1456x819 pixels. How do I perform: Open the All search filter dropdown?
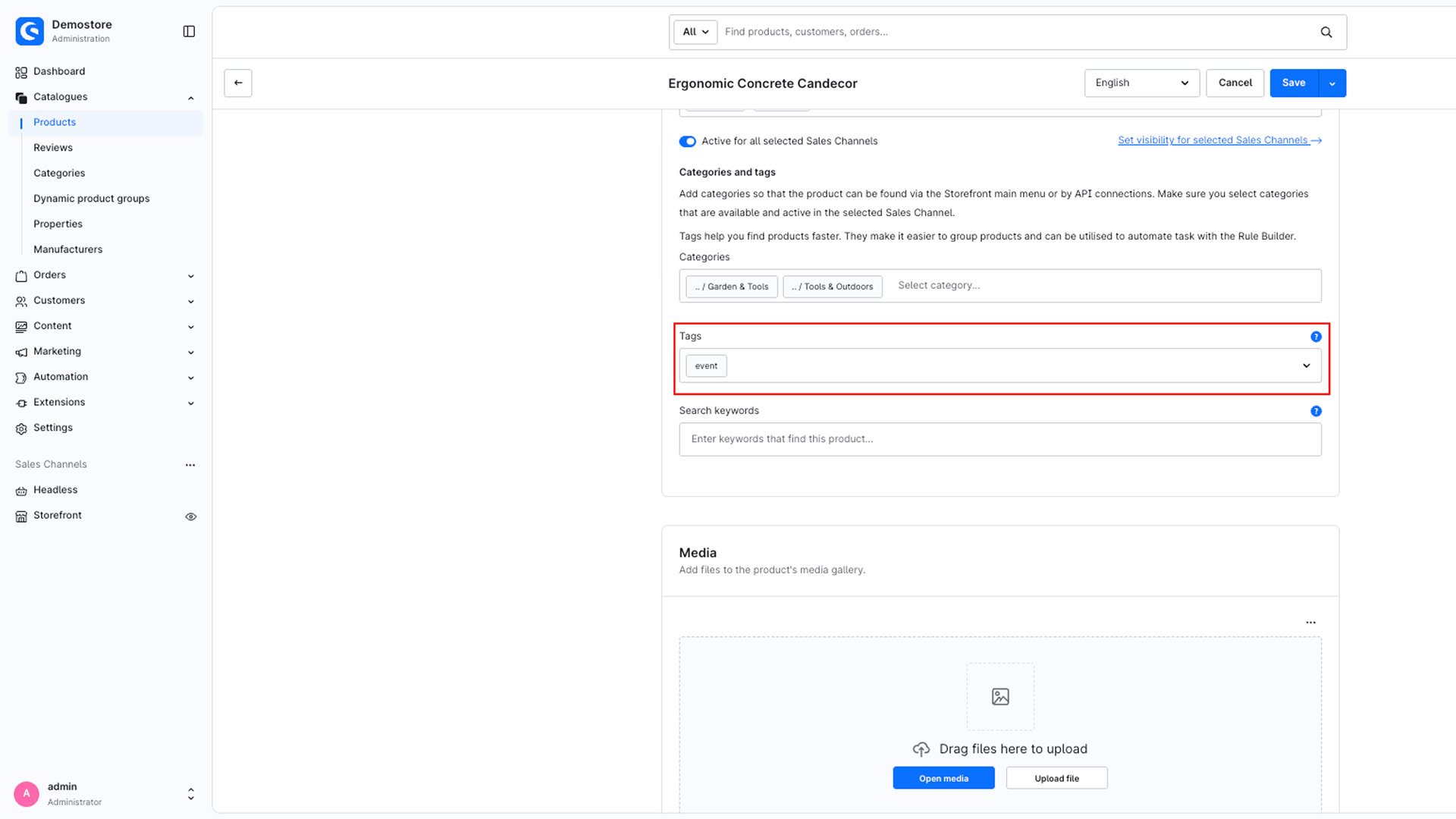tap(695, 32)
